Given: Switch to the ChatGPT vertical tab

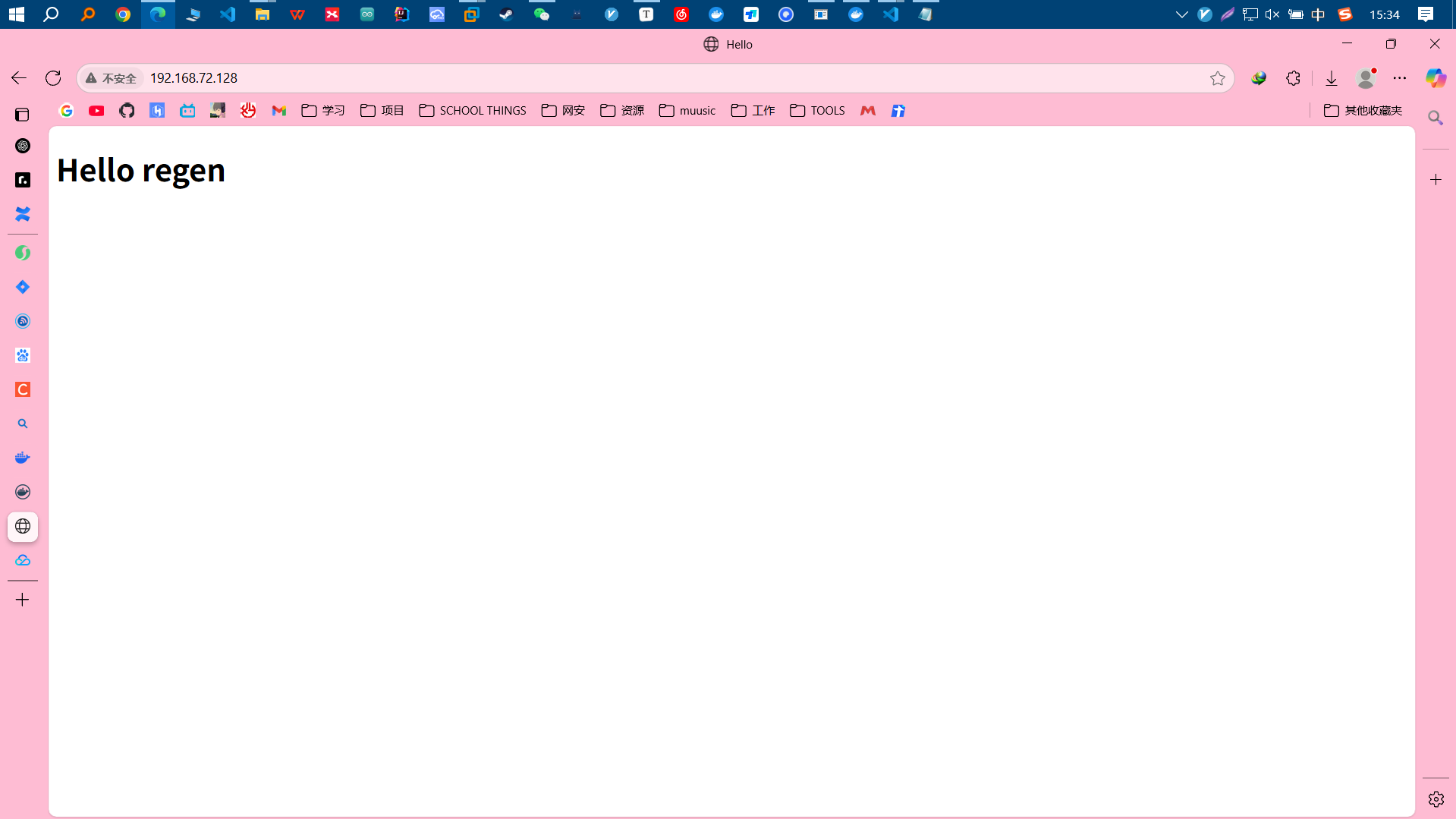Looking at the screenshot, I should (x=23, y=146).
